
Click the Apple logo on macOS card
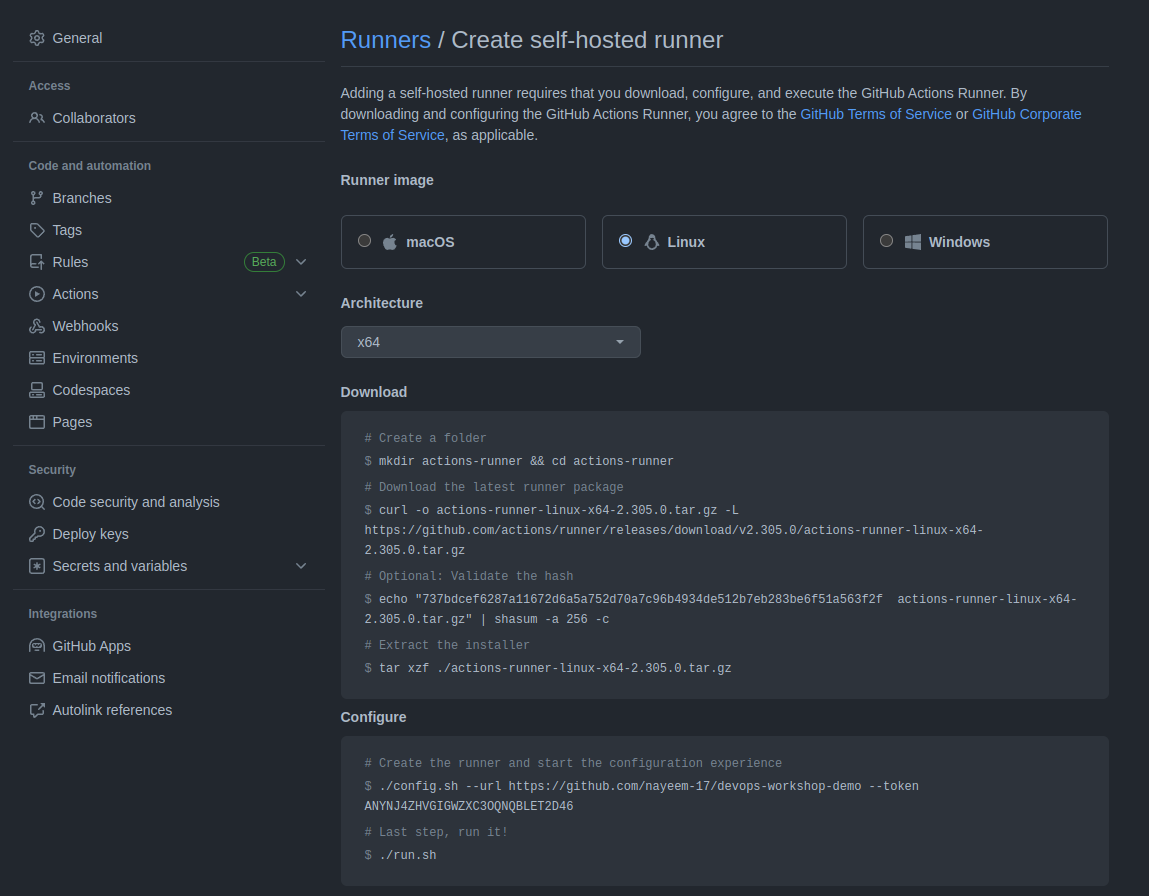pyautogui.click(x=390, y=242)
